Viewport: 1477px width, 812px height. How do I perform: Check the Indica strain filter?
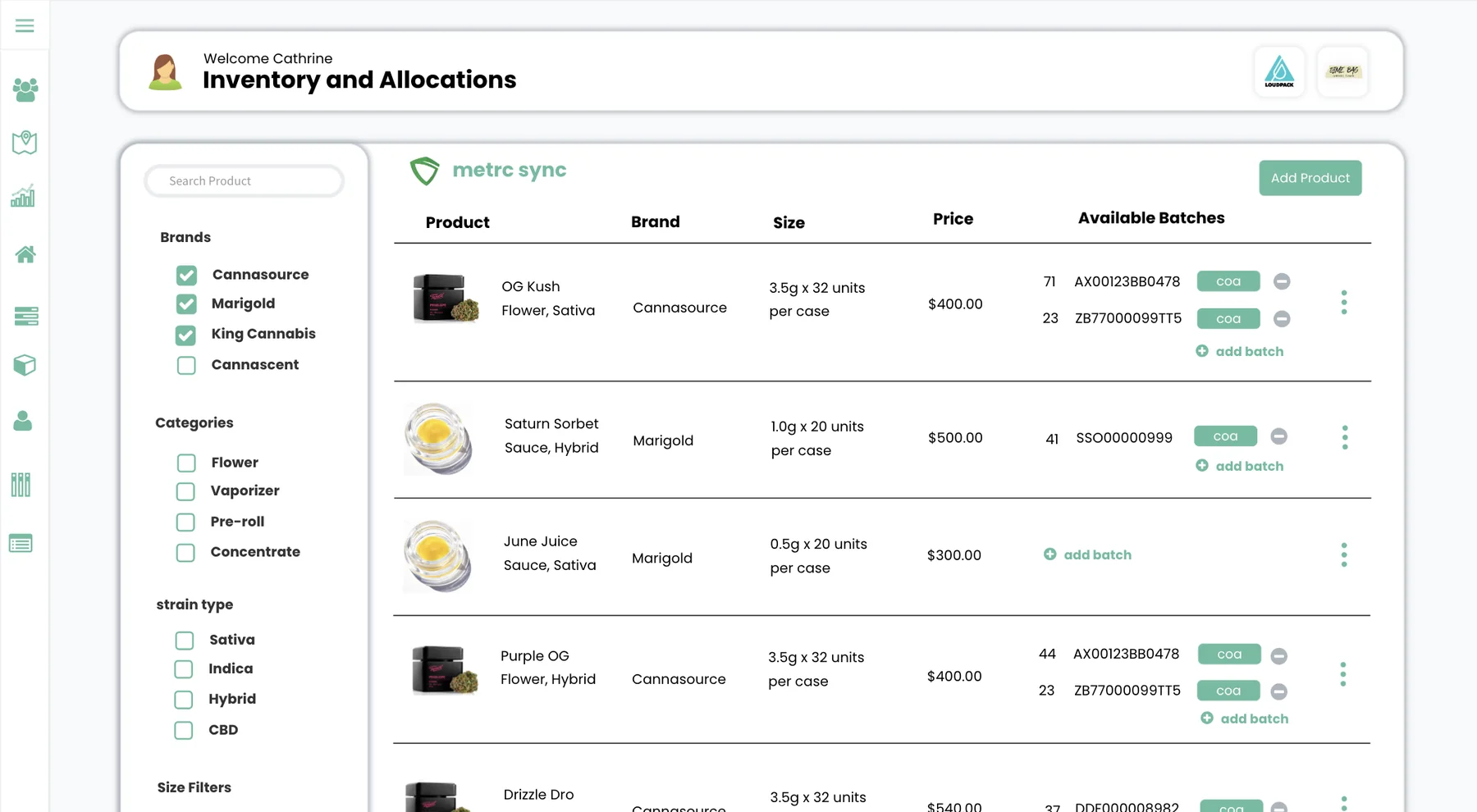tap(184, 669)
